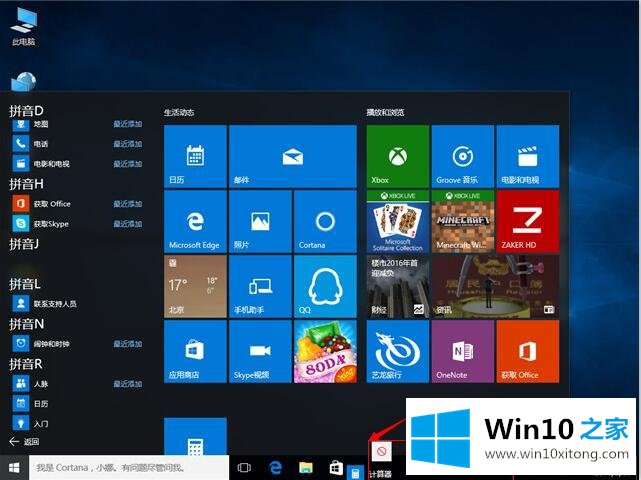The width and height of the screenshot is (641, 480).
Task: Open the 日历 calendar tile
Action: click(195, 156)
